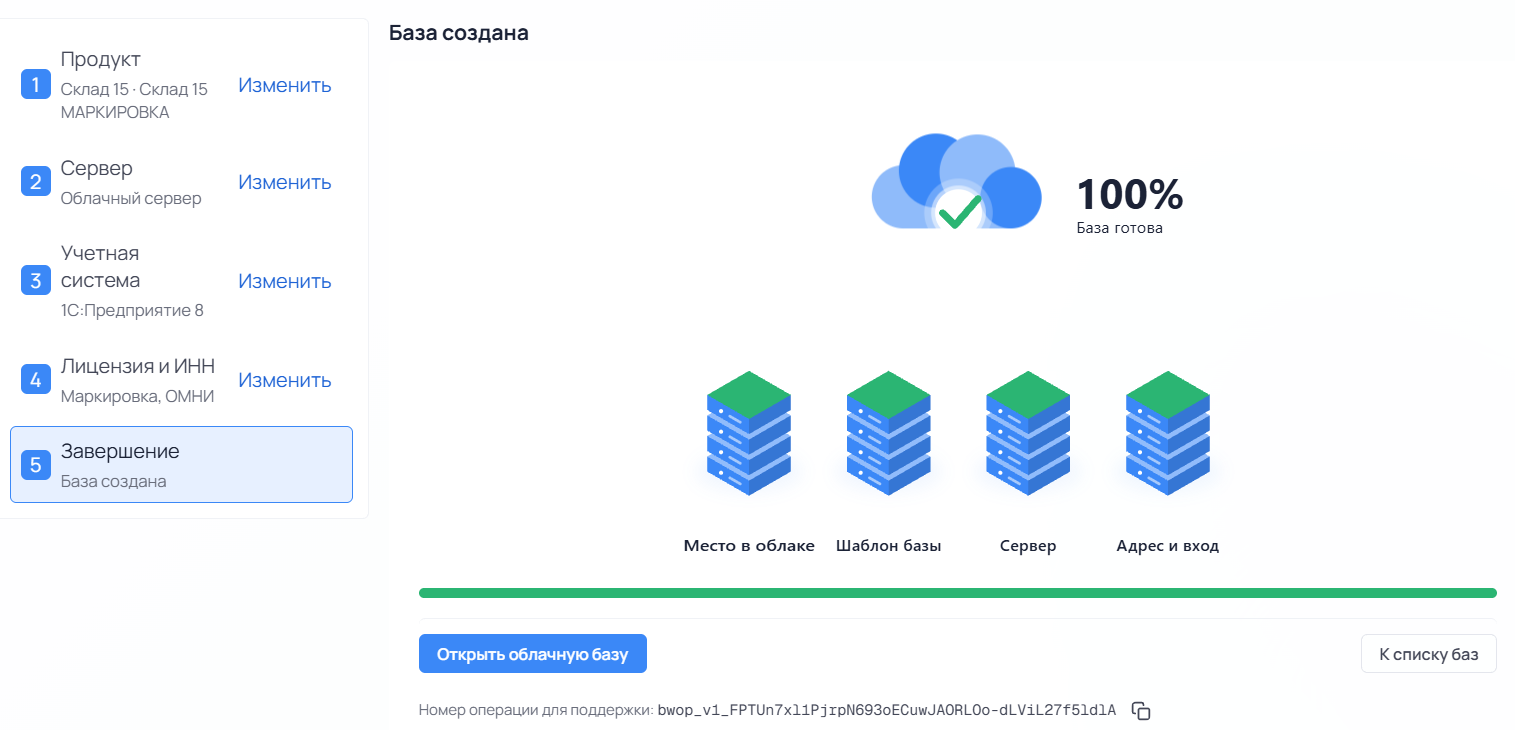
Task: Click "Облачный сервер" subtitle text
Action: (x=131, y=198)
